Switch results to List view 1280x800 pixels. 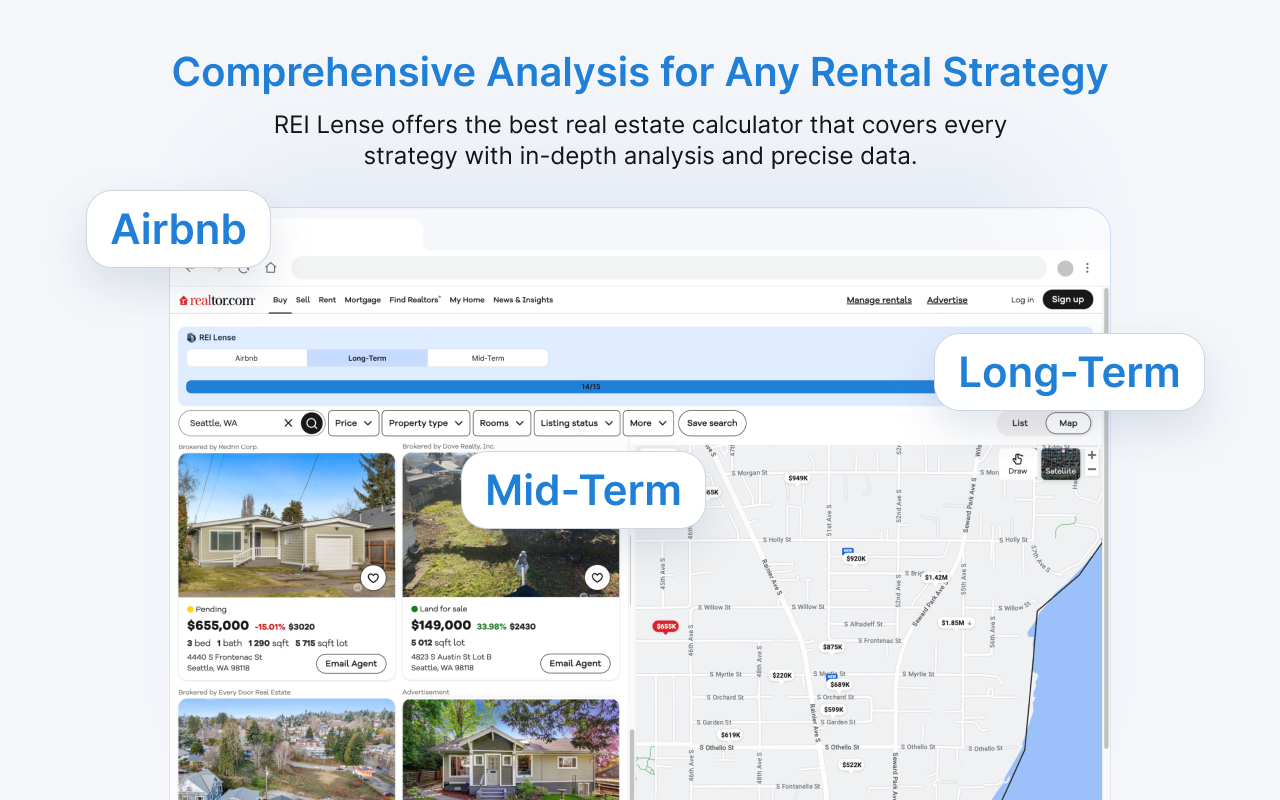pos(1020,423)
